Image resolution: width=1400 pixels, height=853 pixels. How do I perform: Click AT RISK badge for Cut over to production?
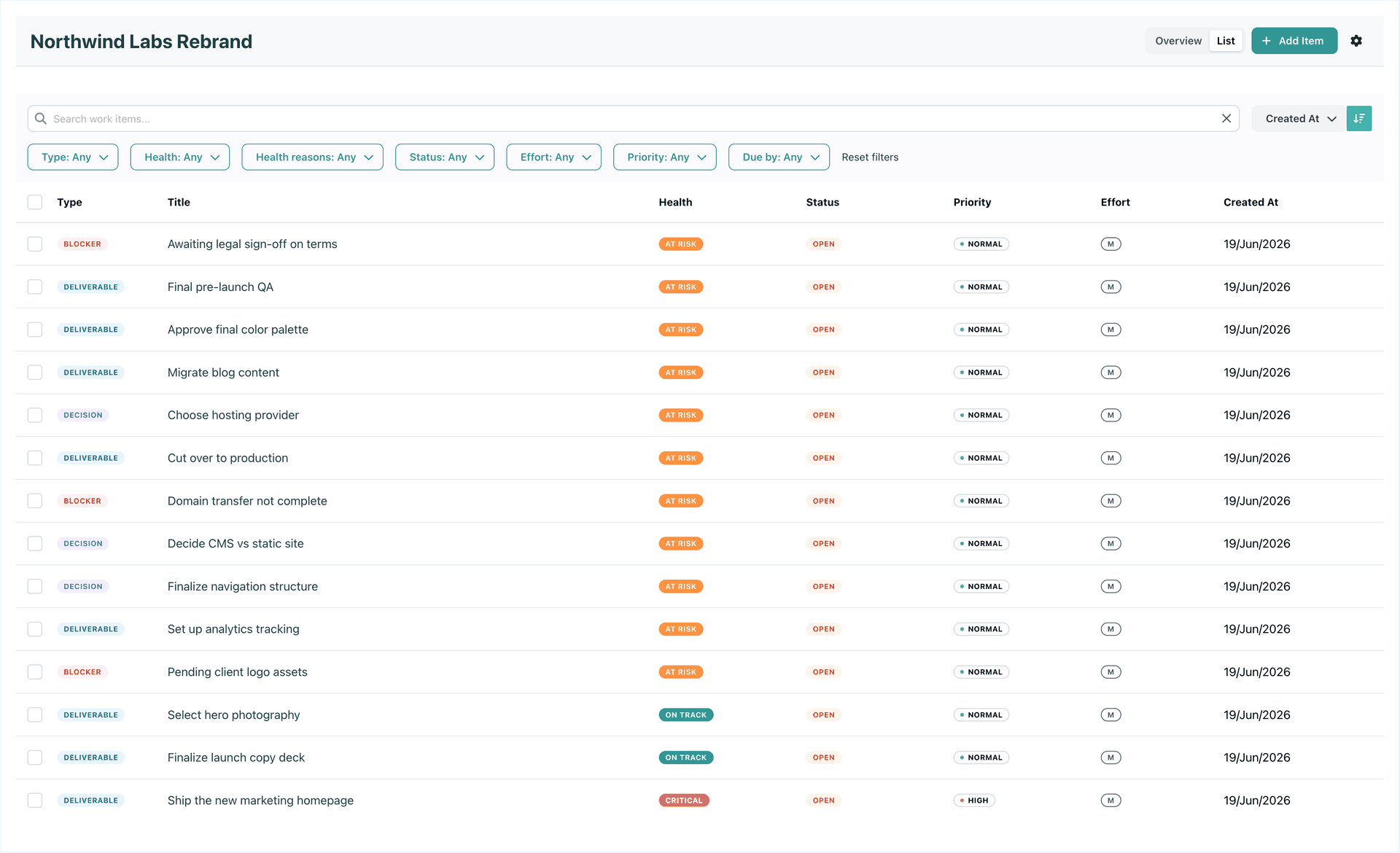click(680, 458)
